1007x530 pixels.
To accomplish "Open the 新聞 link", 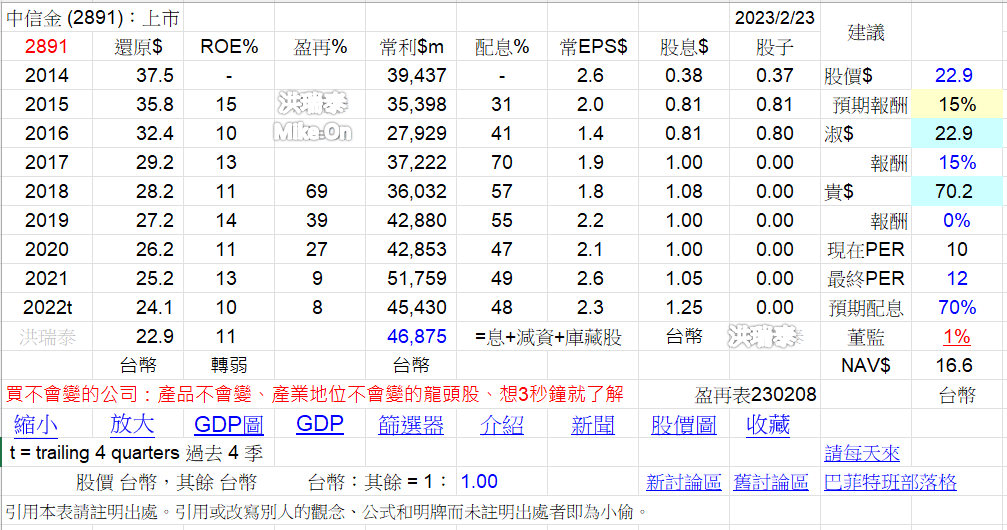I will click(x=593, y=425).
